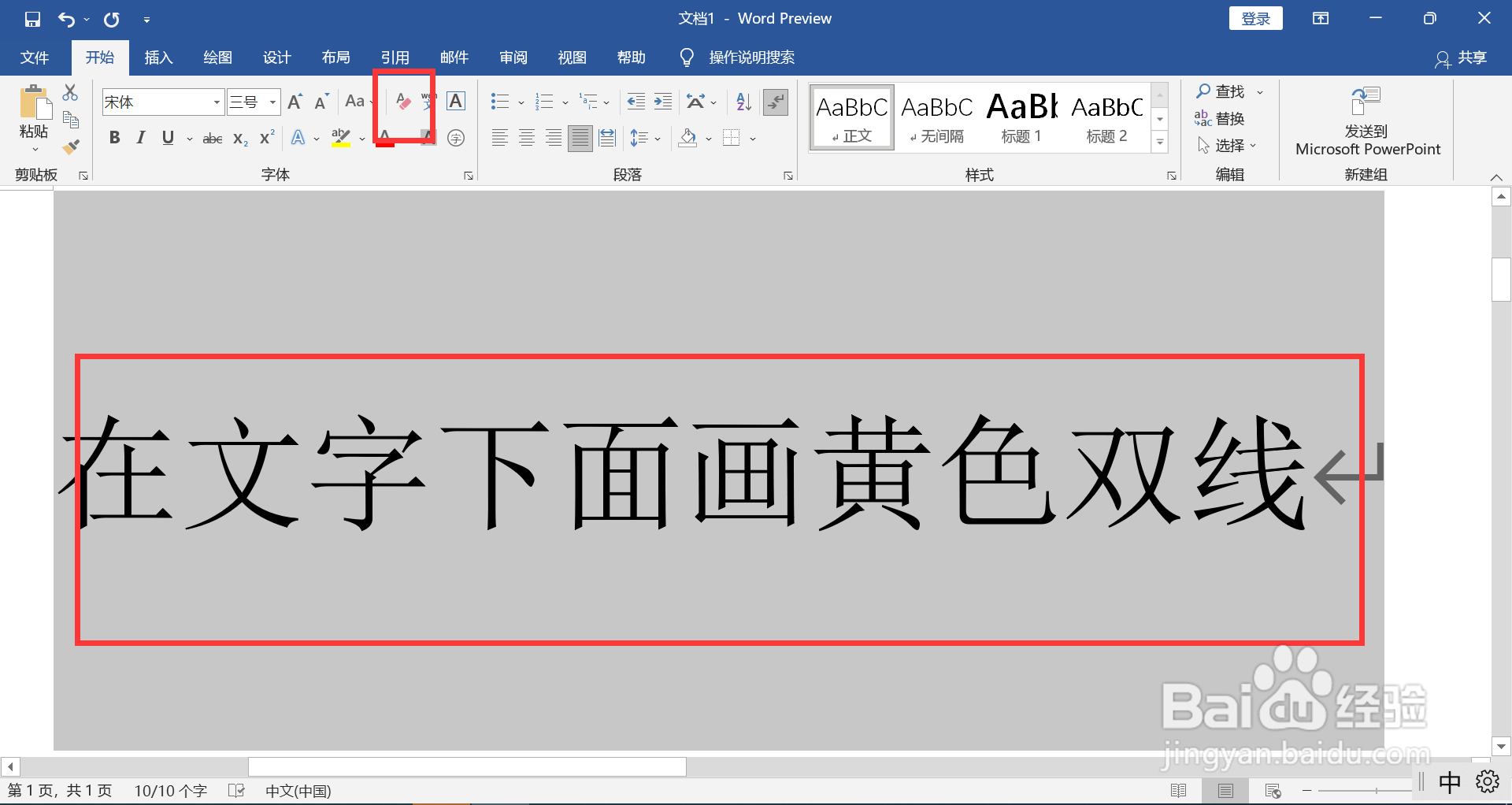Image resolution: width=1512 pixels, height=805 pixels.
Task: Switch to the 布局 tab
Action: tap(335, 57)
